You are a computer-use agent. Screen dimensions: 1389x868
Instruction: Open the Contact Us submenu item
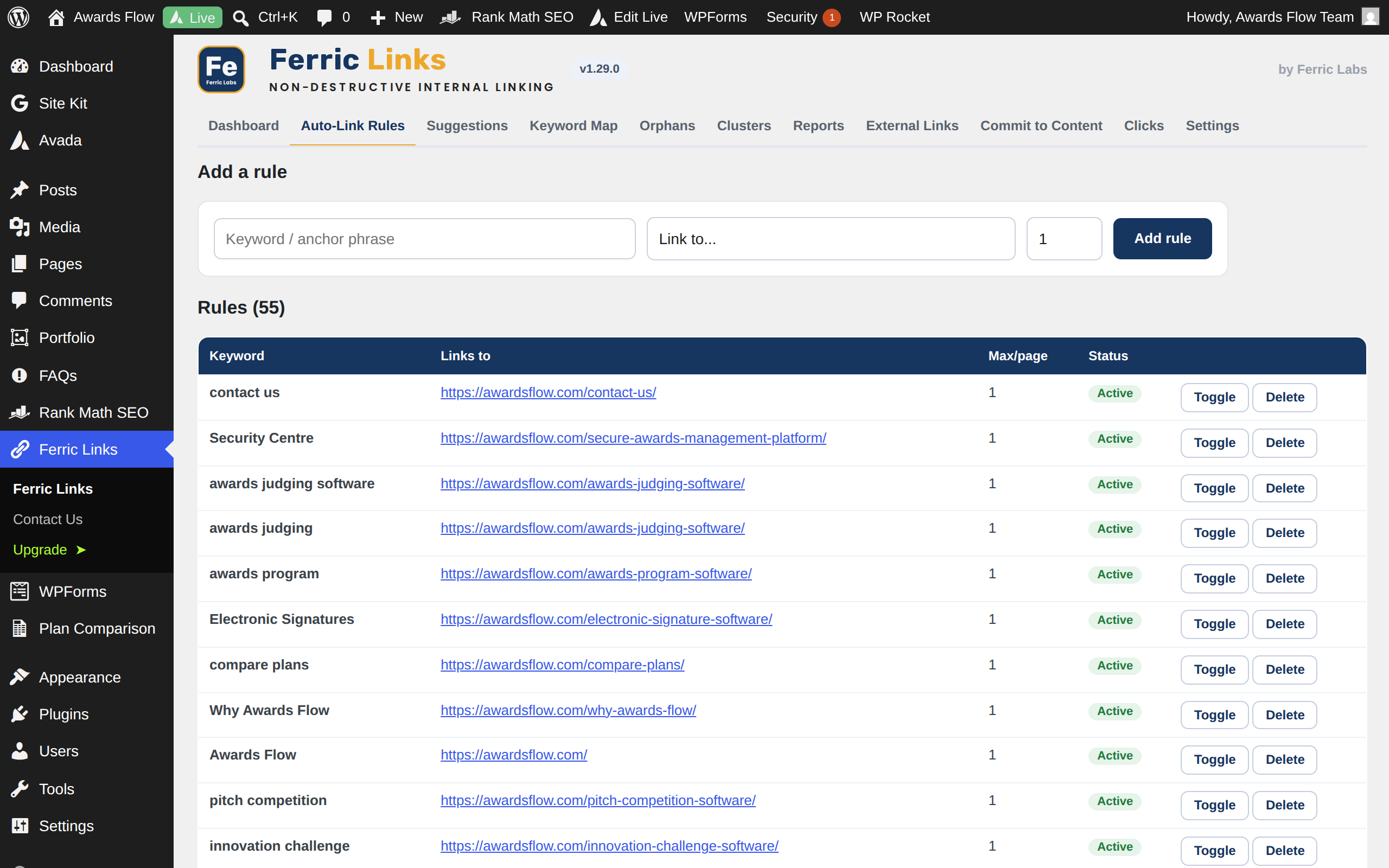click(x=48, y=519)
